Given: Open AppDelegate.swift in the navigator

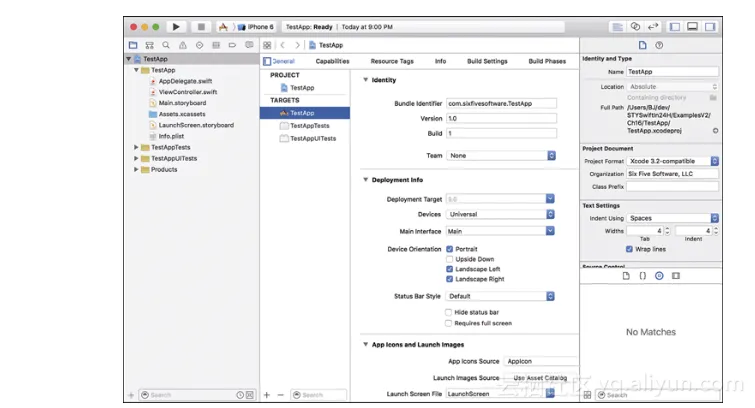Looking at the screenshot, I should click(185, 81).
